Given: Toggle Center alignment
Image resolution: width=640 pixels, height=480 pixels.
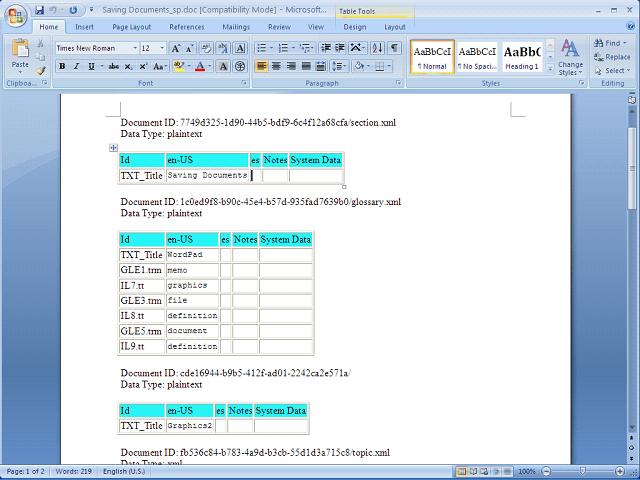Looking at the screenshot, I should (x=276, y=66).
